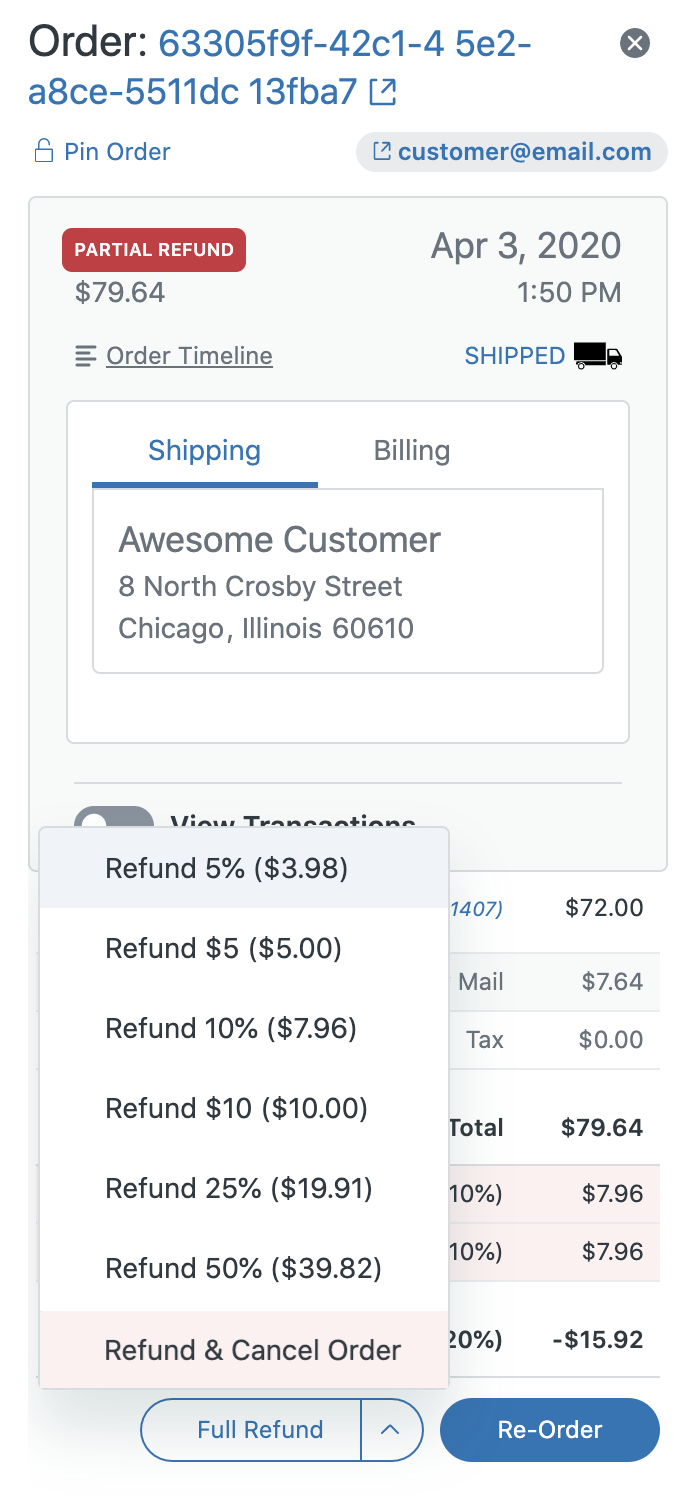Click the Re-Order button
698x1502 pixels.
550,1430
